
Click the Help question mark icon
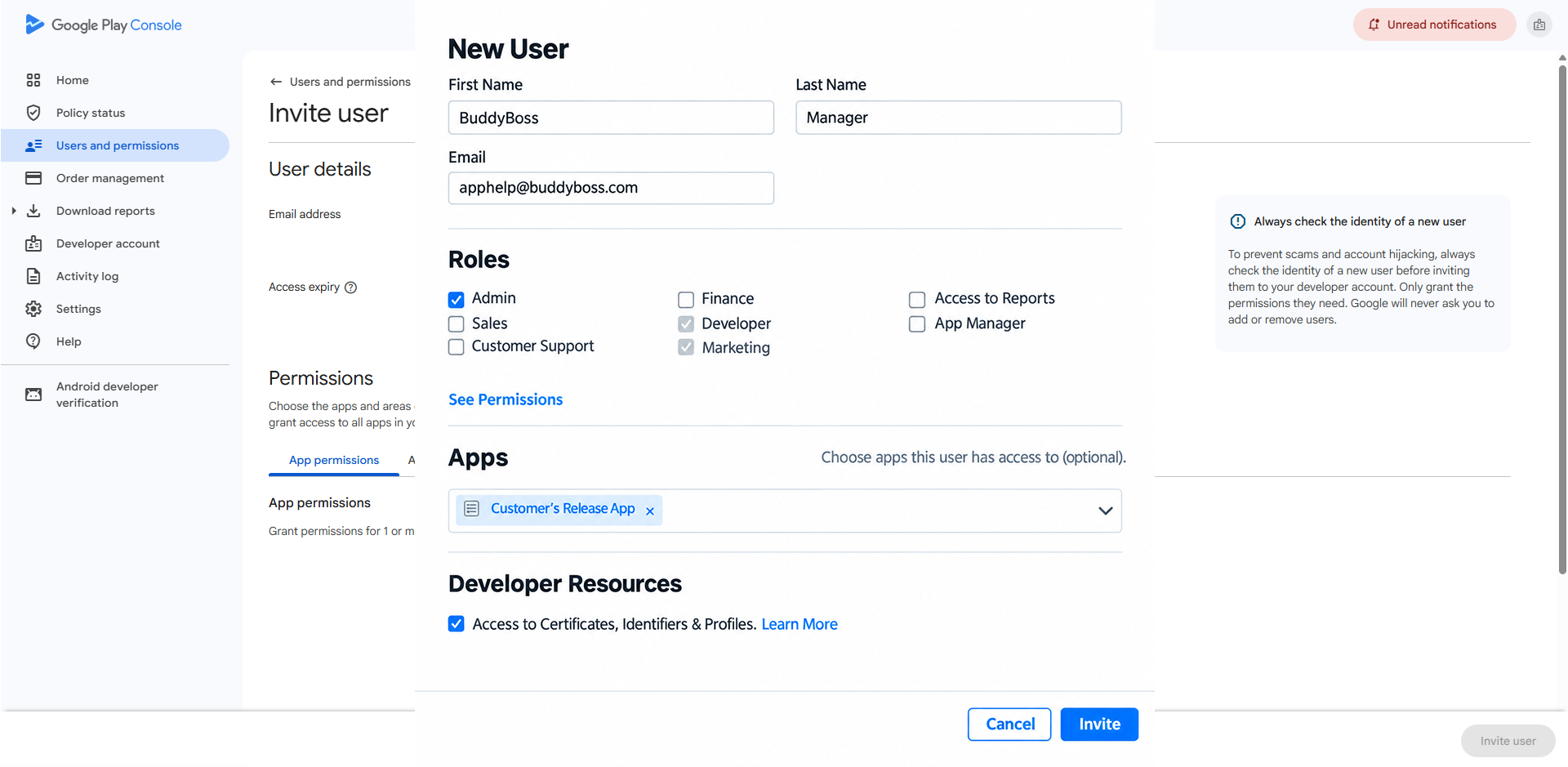click(x=33, y=341)
